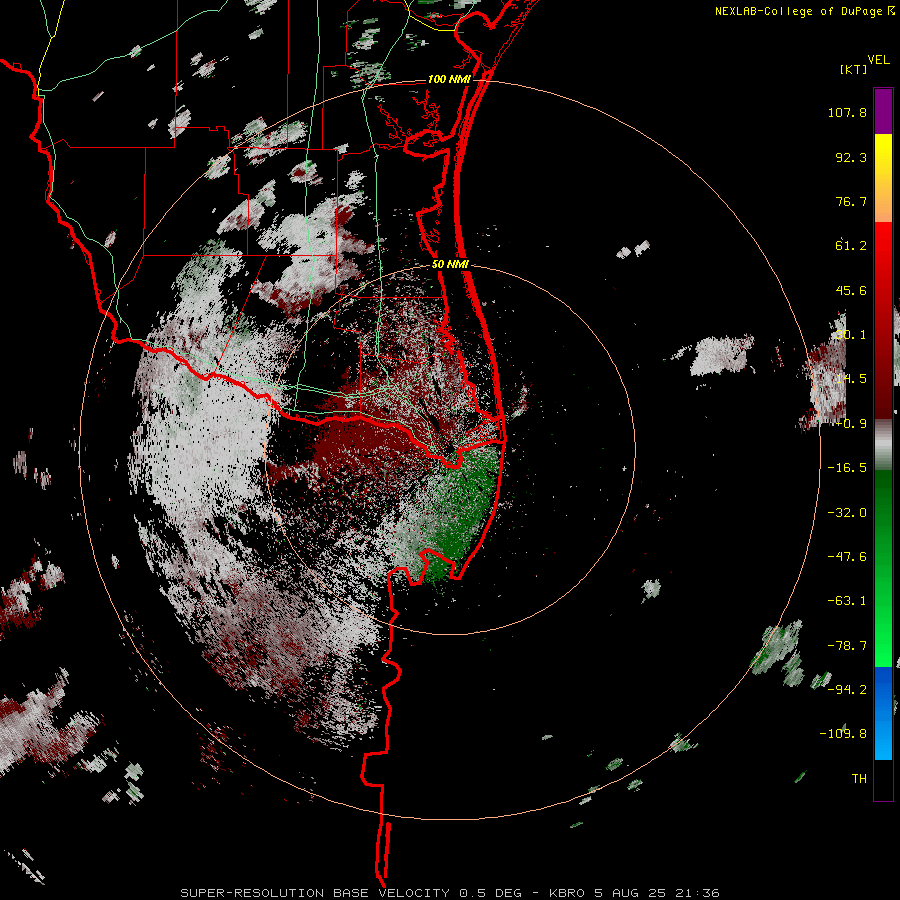This screenshot has width=900, height=900.
Task: Click the TH legend label
Action: 859,779
